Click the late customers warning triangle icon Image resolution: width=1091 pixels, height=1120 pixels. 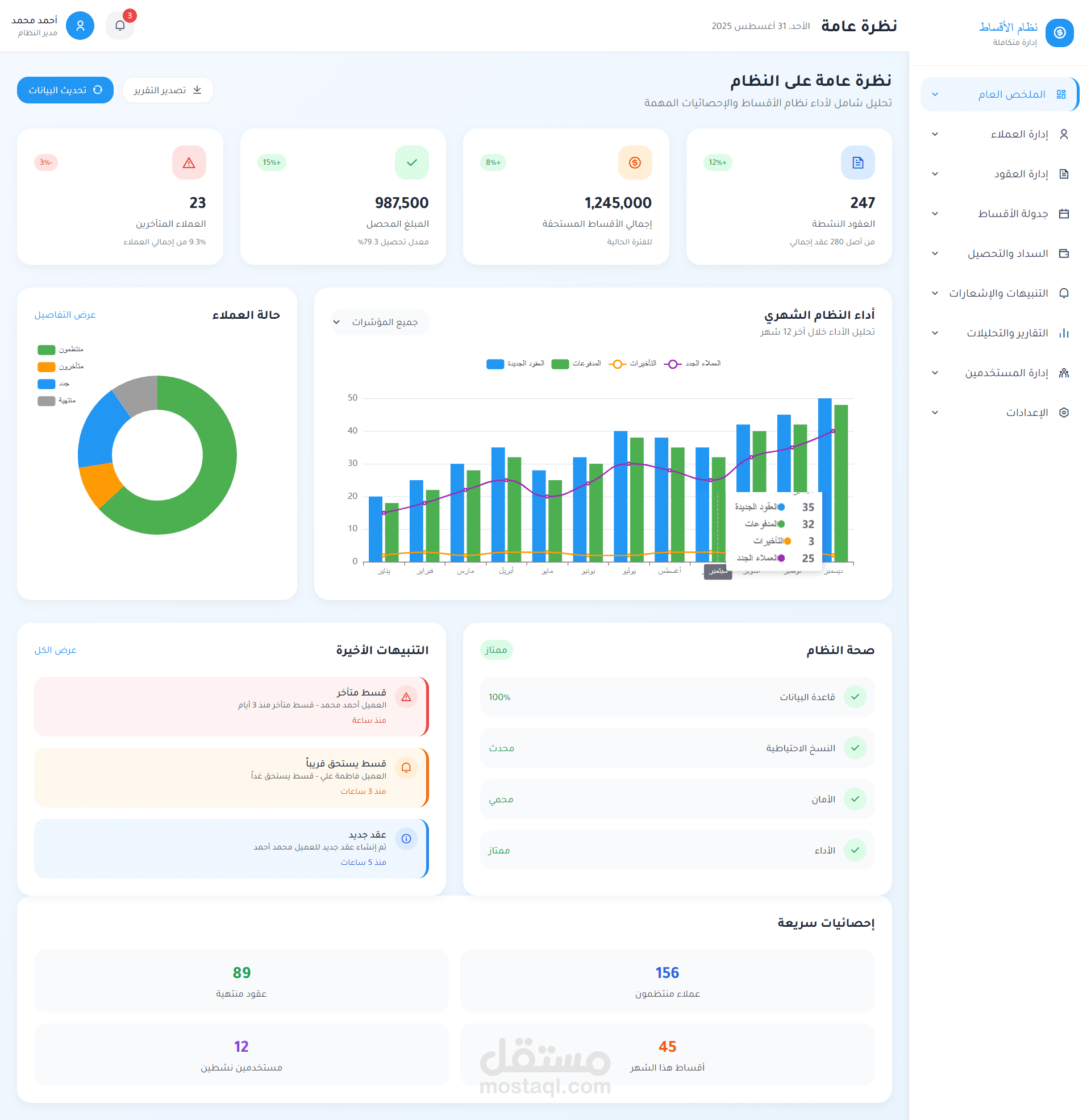[x=189, y=163]
